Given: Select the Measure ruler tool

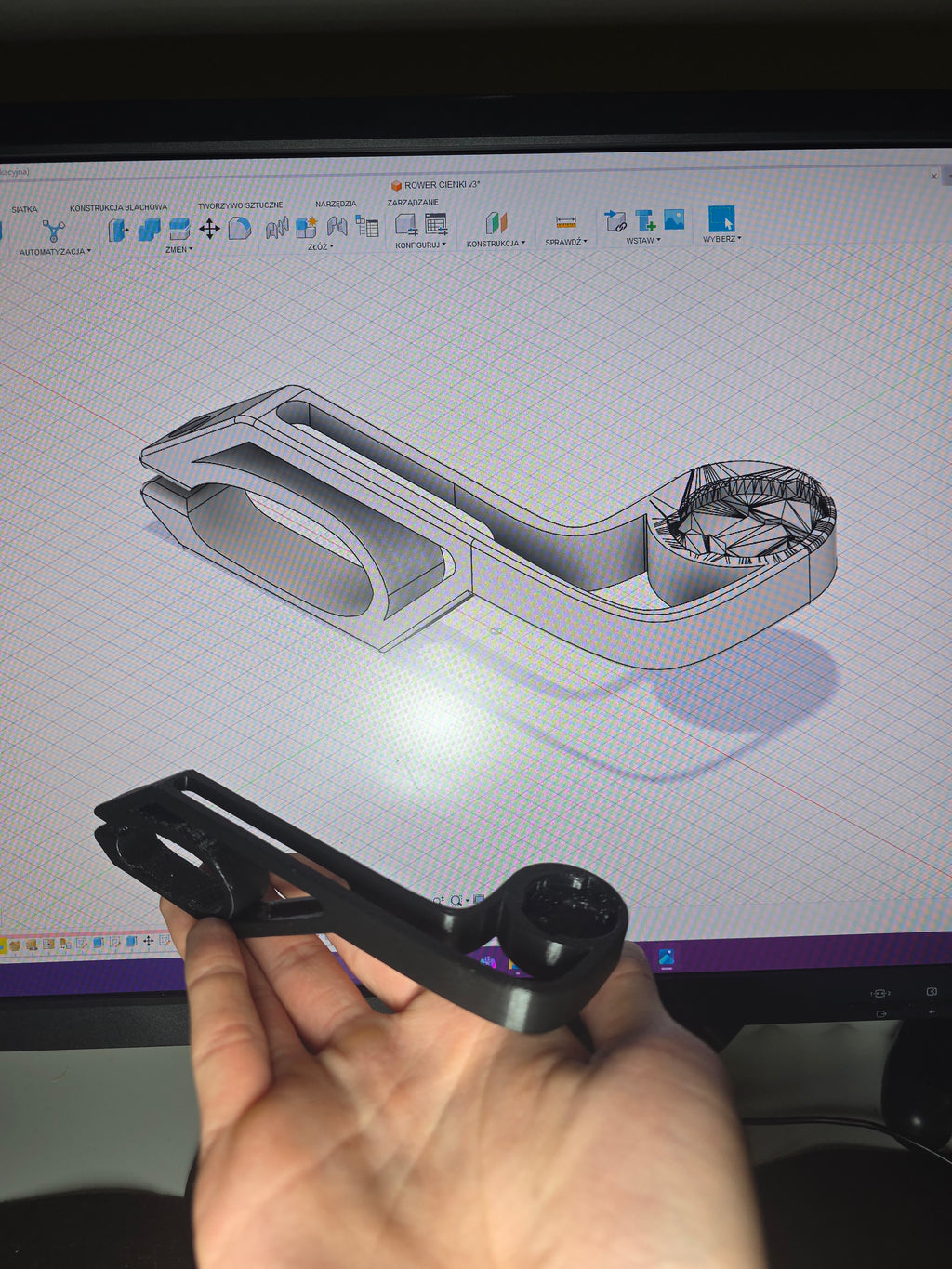Looking at the screenshot, I should point(566,222).
